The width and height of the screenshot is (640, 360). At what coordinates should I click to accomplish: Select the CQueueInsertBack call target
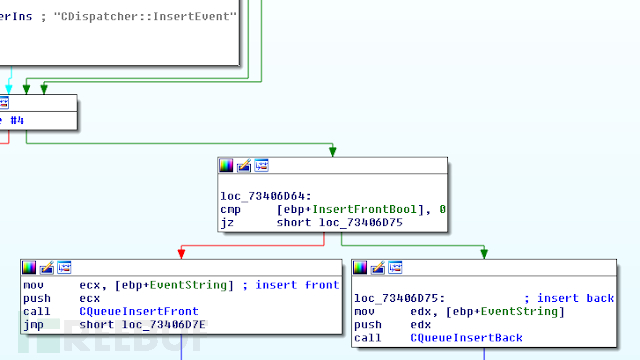click(466, 338)
